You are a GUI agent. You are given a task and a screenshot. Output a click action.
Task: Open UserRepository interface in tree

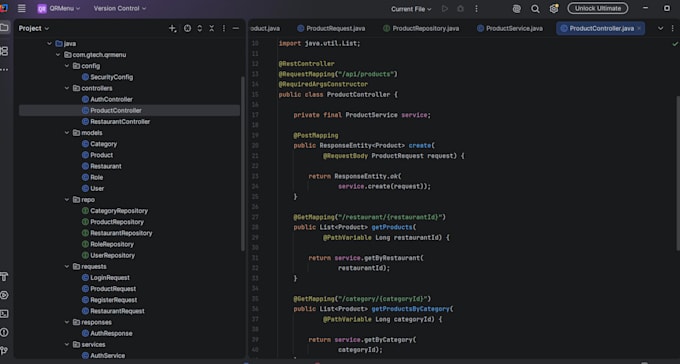[112, 256]
